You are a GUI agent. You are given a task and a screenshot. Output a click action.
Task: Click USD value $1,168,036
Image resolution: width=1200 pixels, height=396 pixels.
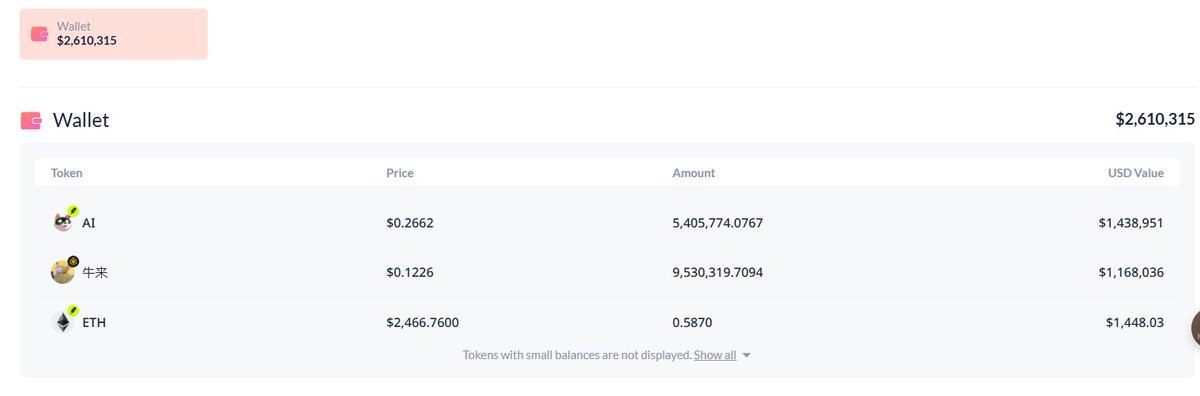coord(1131,272)
